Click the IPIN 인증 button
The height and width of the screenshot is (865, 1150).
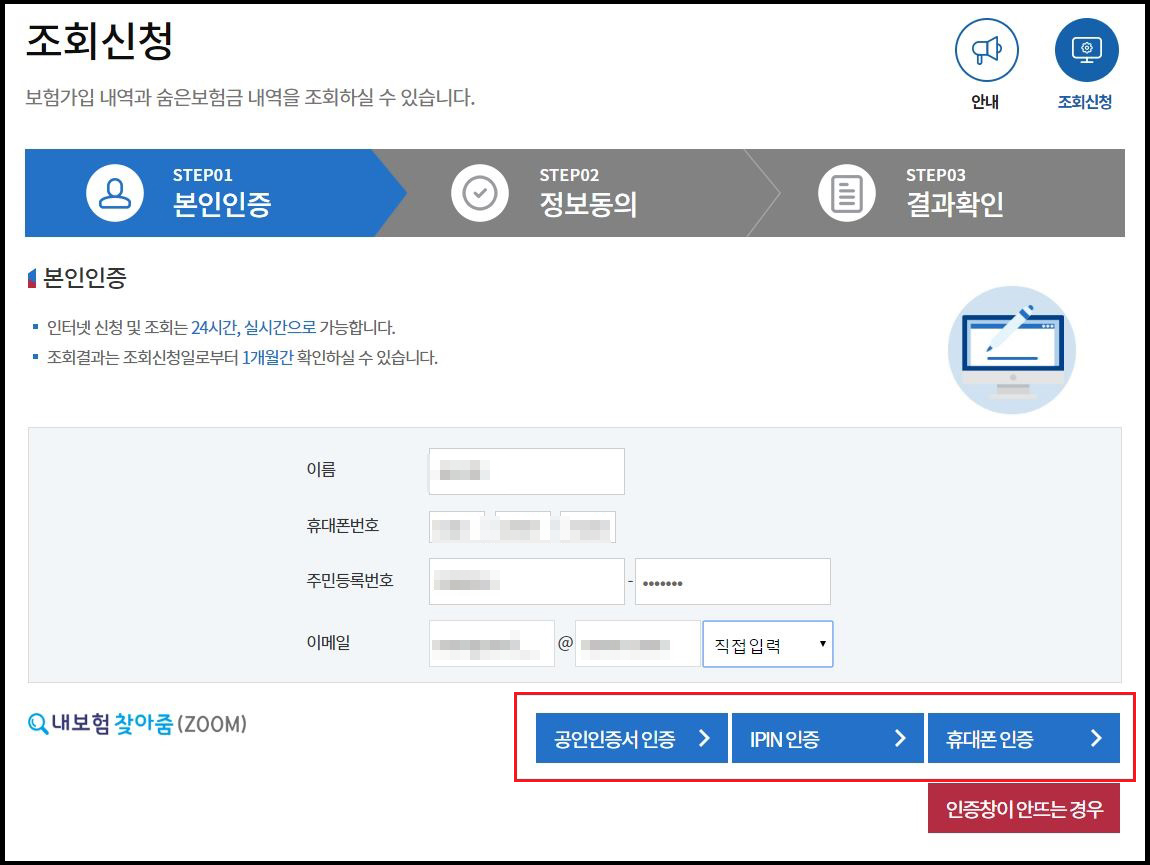(827, 738)
